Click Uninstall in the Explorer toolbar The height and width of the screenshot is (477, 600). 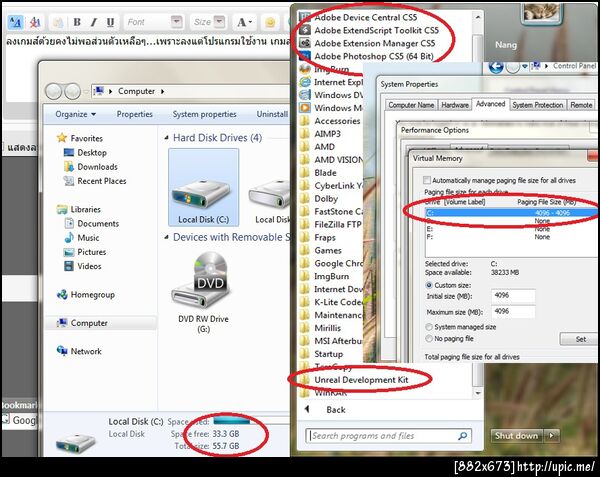pos(272,114)
